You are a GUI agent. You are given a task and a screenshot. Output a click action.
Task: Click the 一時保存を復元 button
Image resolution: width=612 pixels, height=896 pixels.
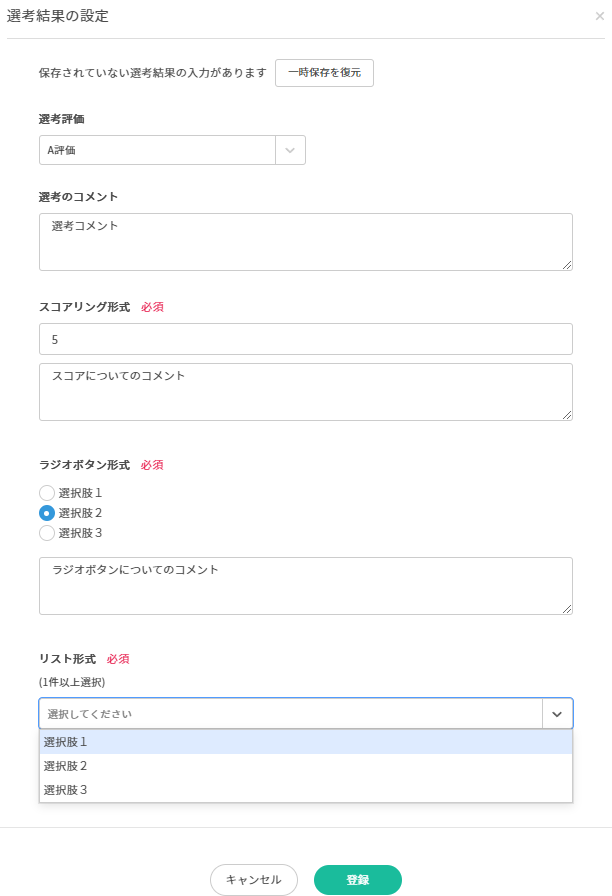[324, 73]
